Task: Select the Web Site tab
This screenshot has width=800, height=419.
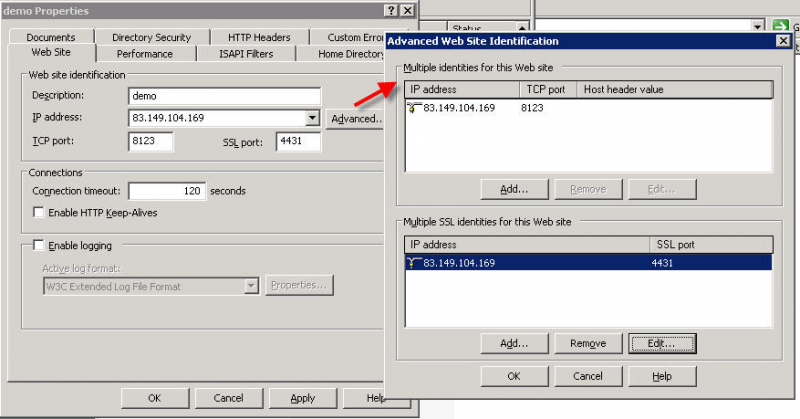Action: pos(51,53)
